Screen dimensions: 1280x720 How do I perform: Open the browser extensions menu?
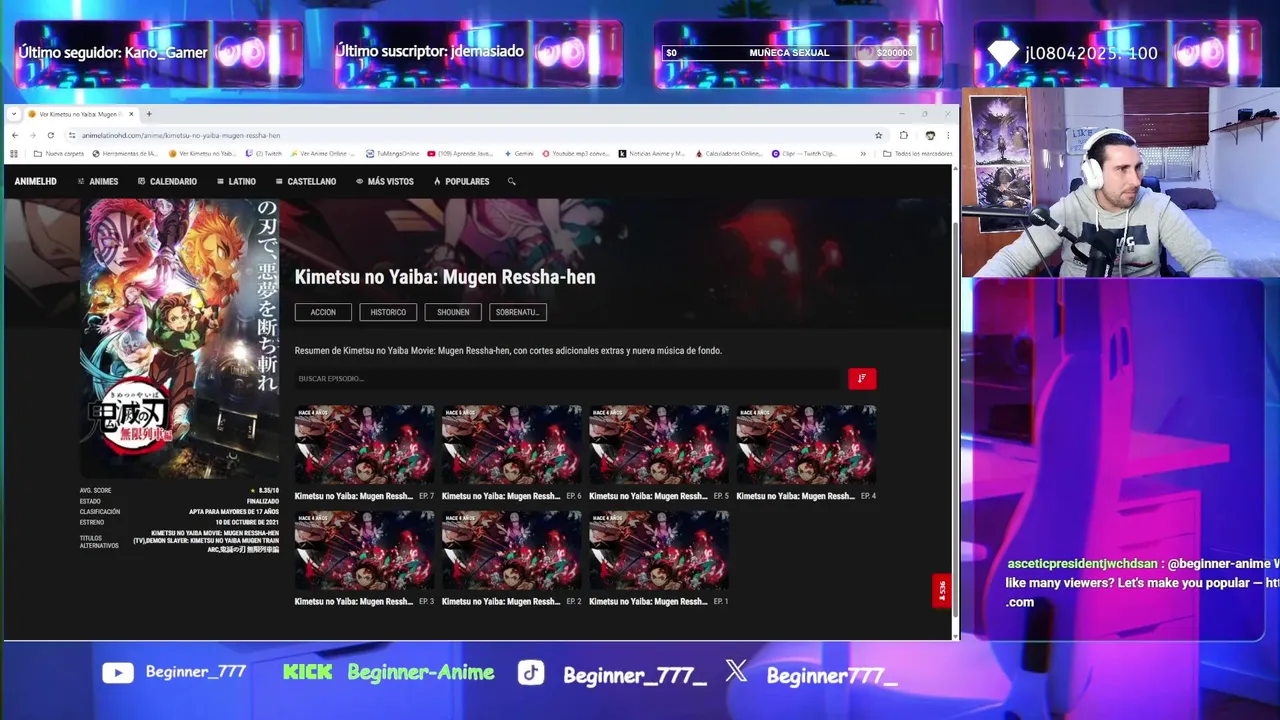point(904,135)
